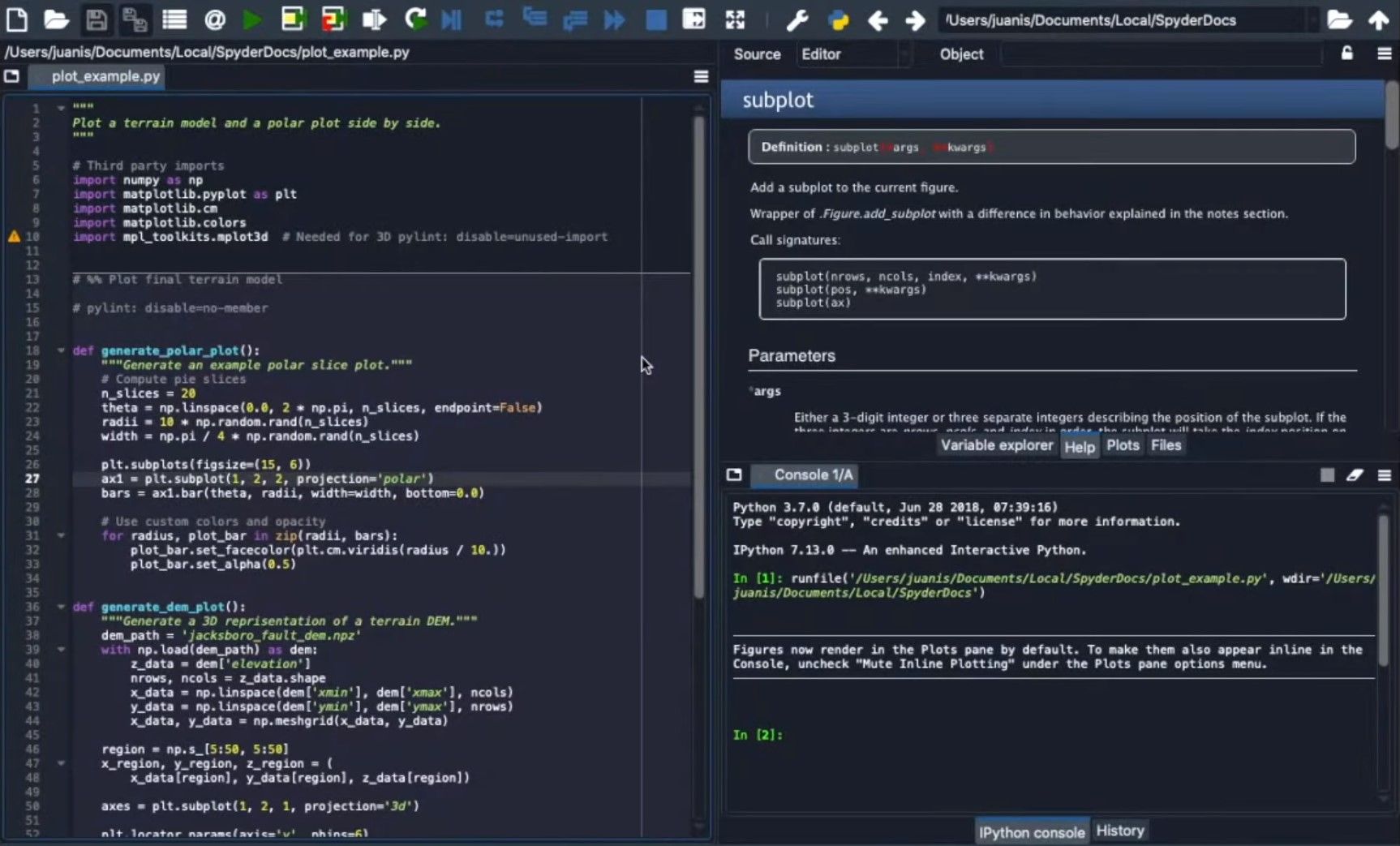Select the Console 1/A tab
The image size is (1400, 846).
(x=805, y=475)
